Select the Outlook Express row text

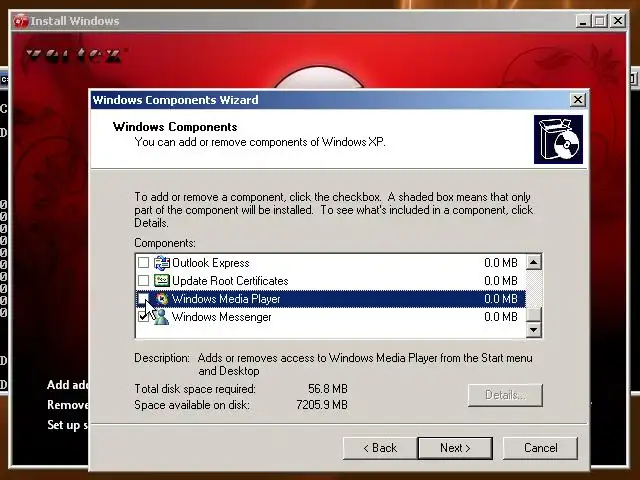211,263
